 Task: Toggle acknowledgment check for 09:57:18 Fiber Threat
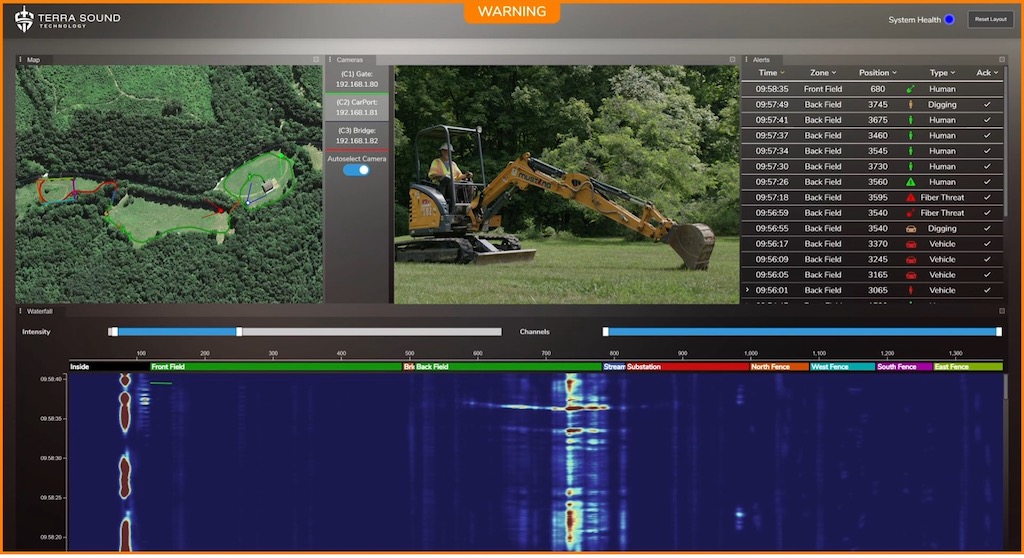(x=987, y=197)
